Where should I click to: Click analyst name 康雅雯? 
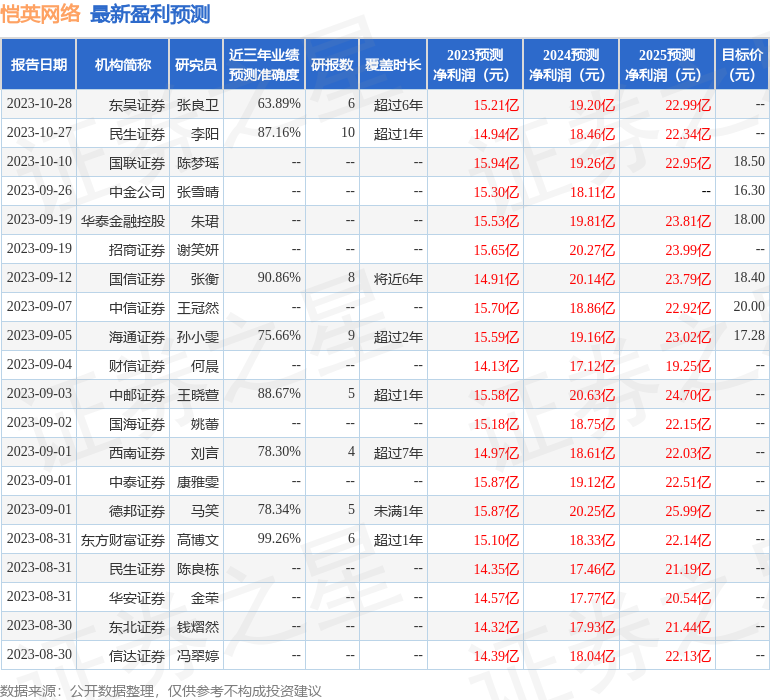pyautogui.click(x=197, y=481)
